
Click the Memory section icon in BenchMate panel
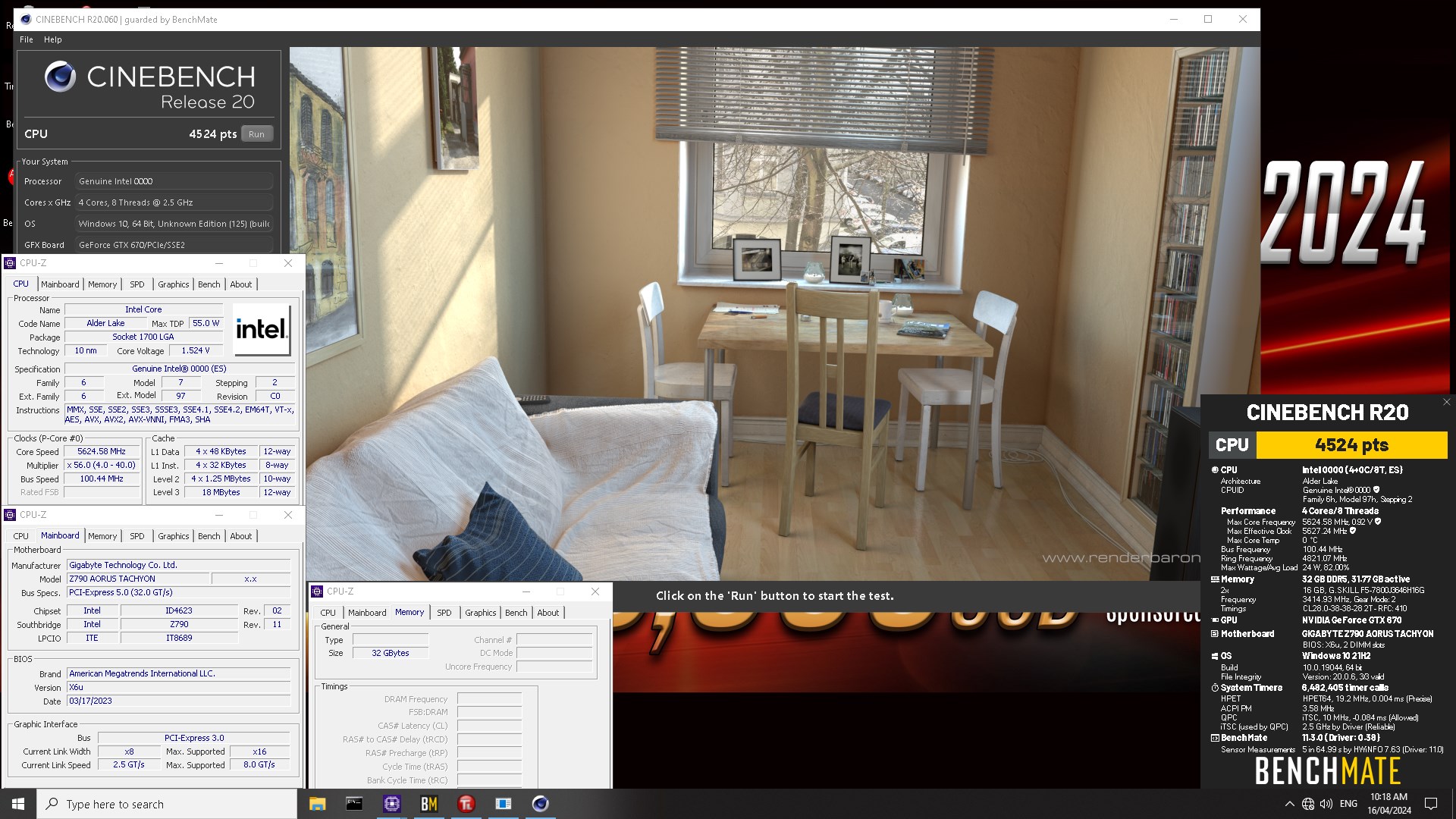(1215, 579)
